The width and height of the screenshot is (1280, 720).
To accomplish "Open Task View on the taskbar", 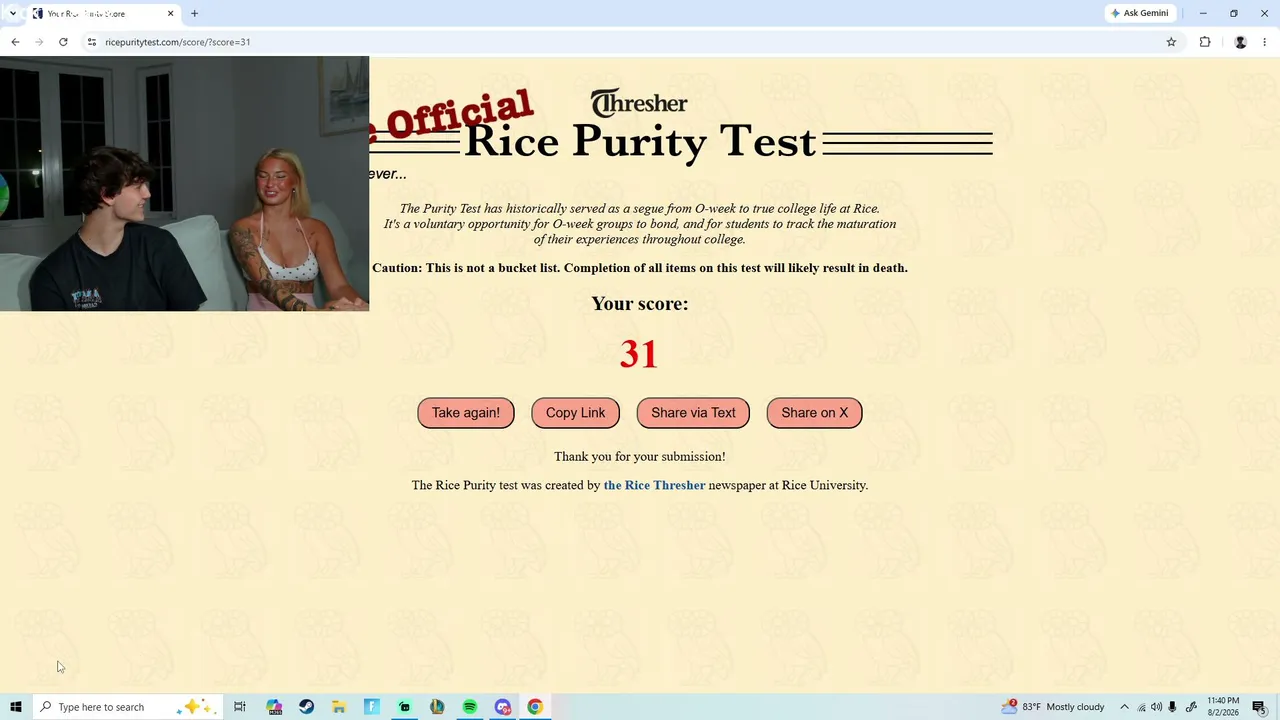I will pyautogui.click(x=240, y=707).
